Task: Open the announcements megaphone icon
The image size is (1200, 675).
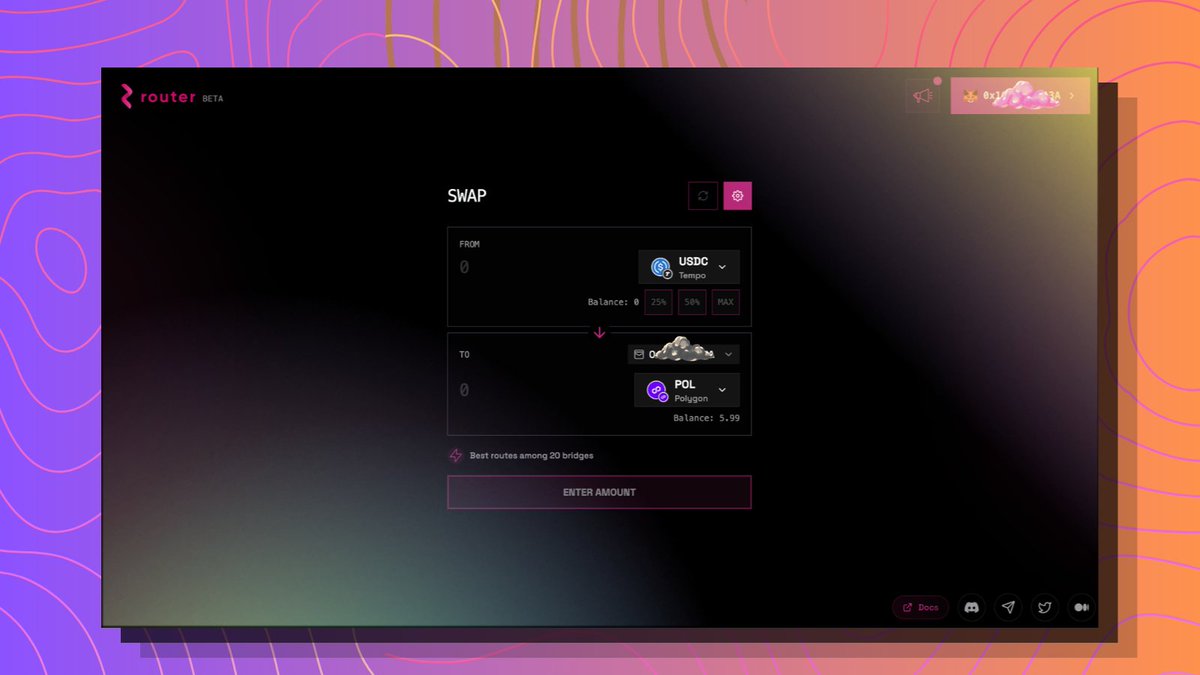Action: (x=922, y=96)
